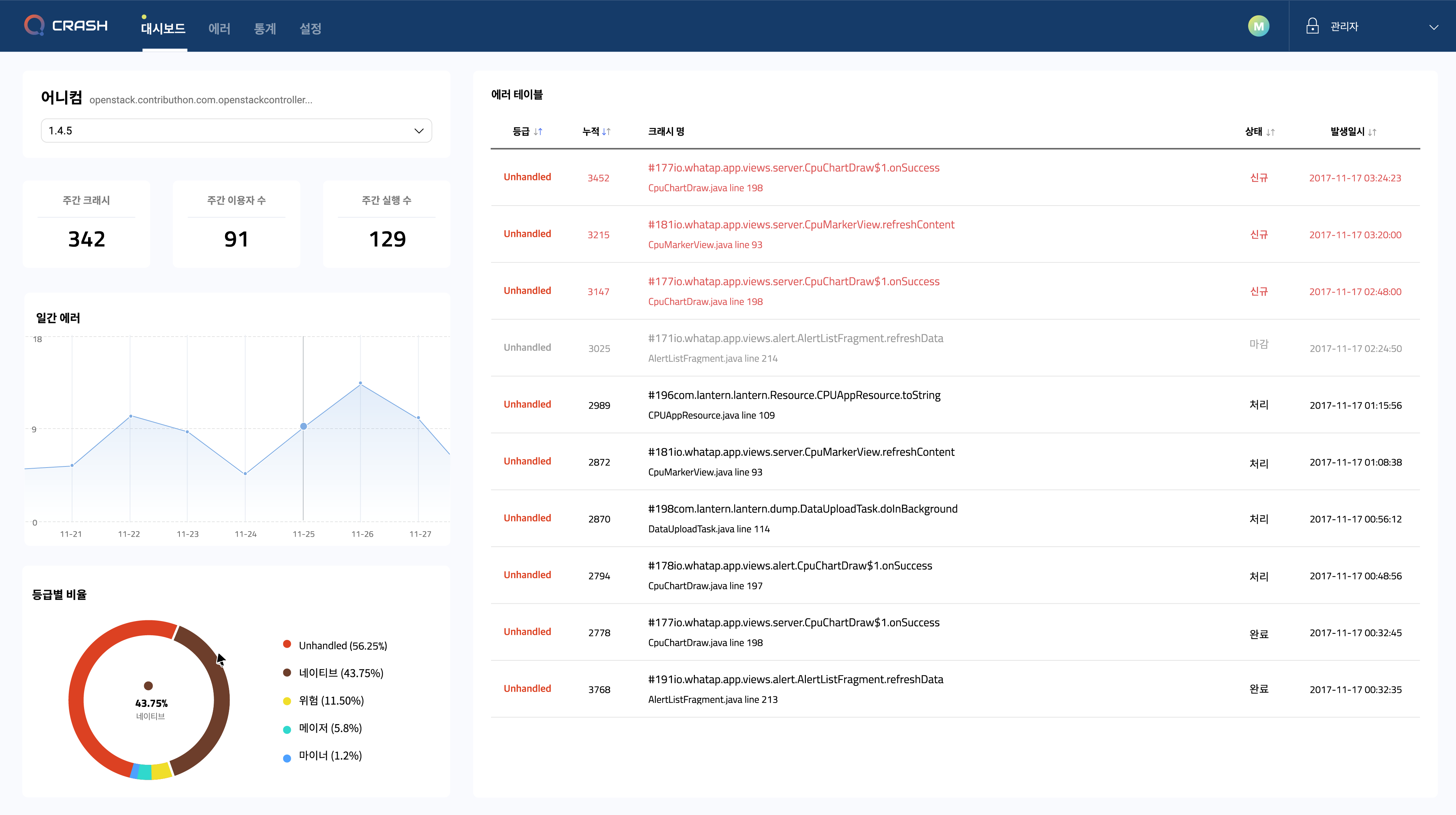Sort table by 등급 column arrows
This screenshot has width=1456, height=815.
pos(538,132)
